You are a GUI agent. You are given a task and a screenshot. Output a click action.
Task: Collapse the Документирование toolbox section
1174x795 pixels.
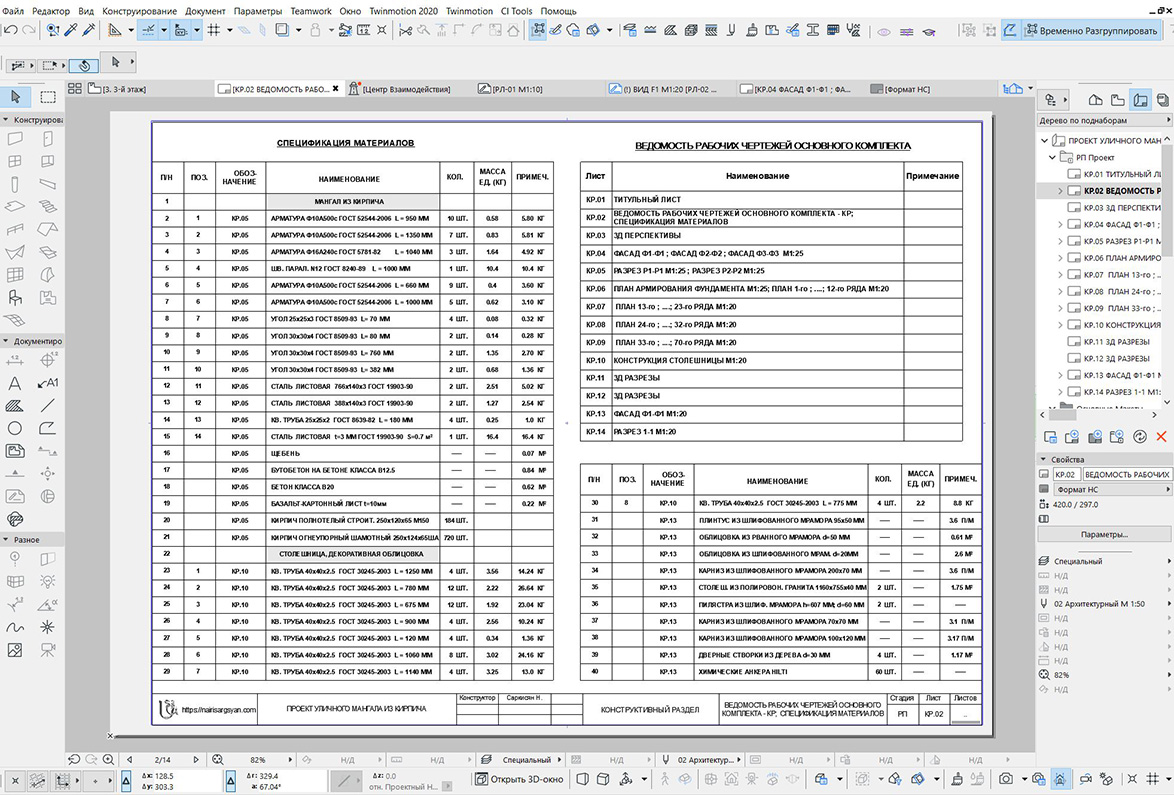pyautogui.click(x=6, y=341)
